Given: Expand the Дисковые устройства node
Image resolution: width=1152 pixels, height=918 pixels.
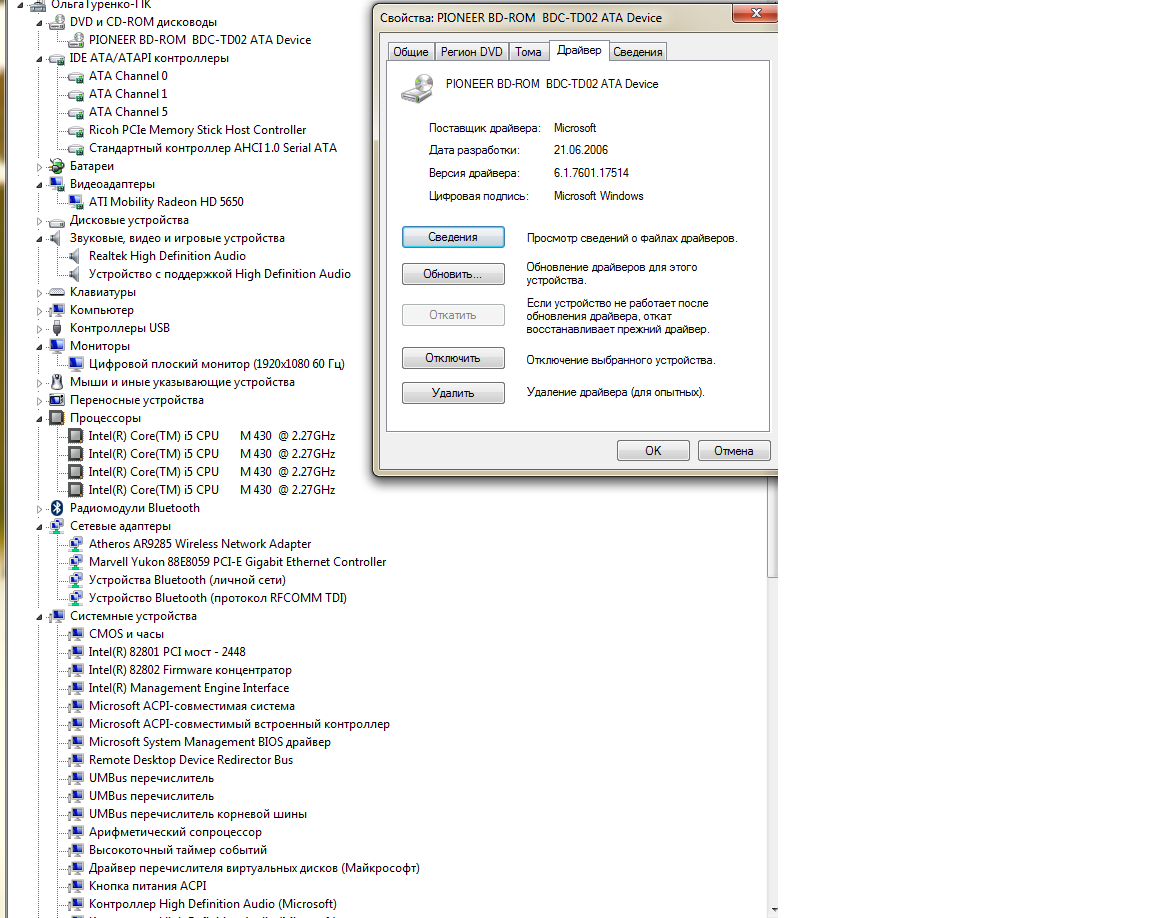Looking at the screenshot, I should [x=40, y=221].
